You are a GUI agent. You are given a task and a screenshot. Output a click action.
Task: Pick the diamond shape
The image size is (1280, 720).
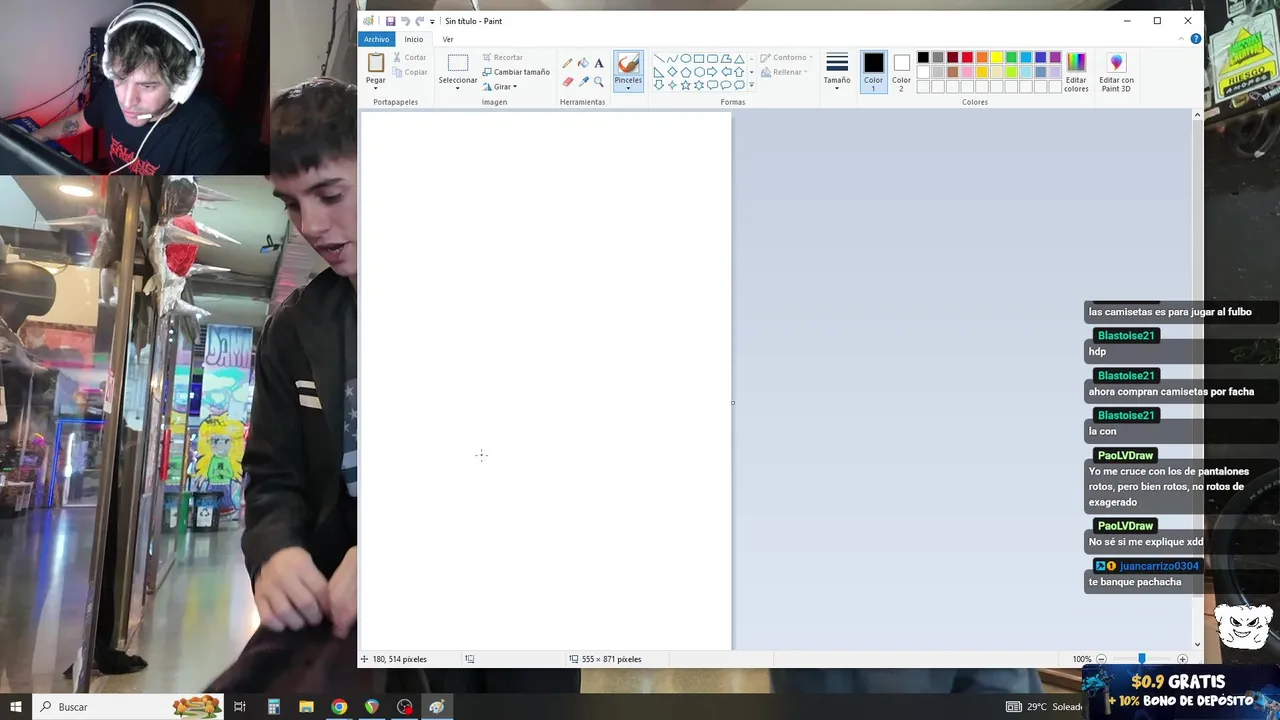point(672,72)
